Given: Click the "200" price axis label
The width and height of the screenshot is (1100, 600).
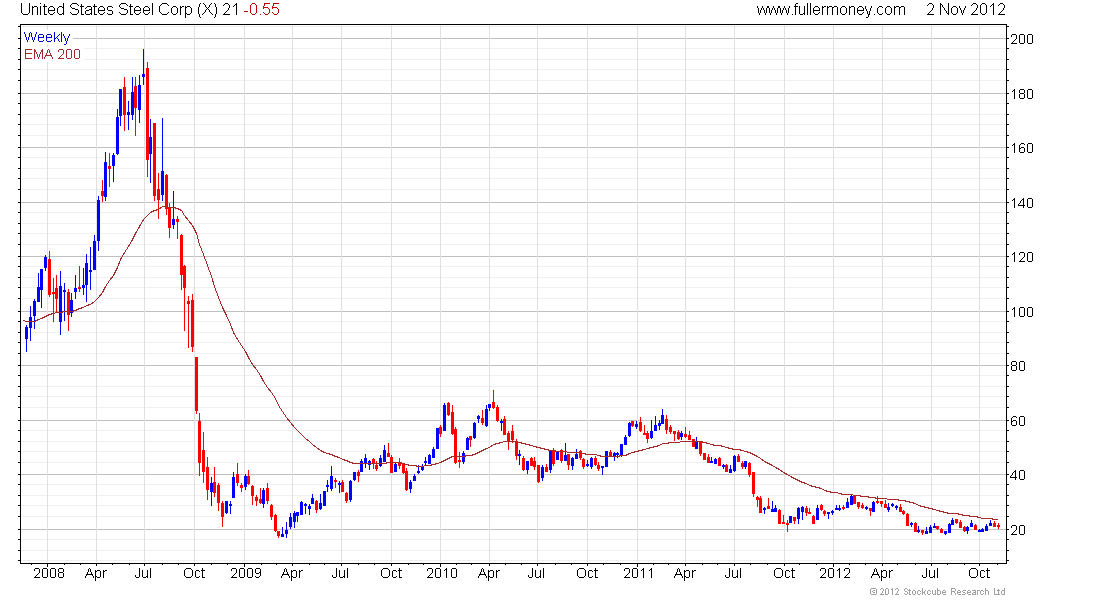Looking at the screenshot, I should tap(1021, 39).
